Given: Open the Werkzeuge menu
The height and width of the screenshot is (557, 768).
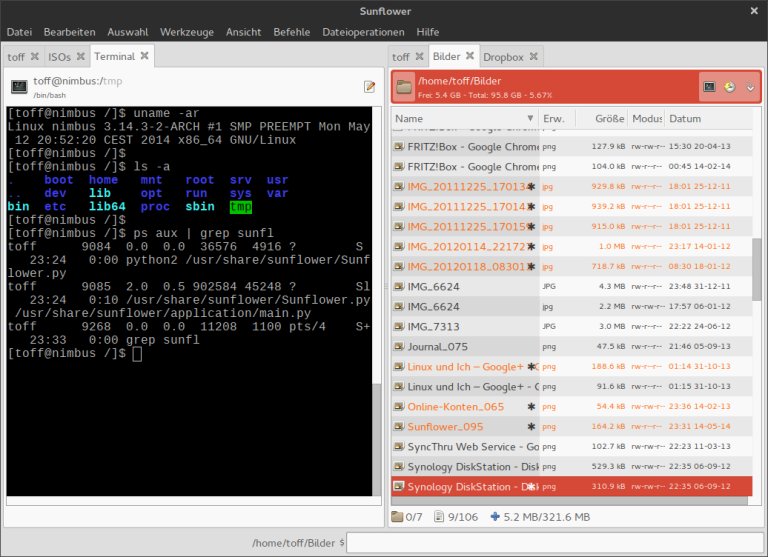Looking at the screenshot, I should click(187, 32).
